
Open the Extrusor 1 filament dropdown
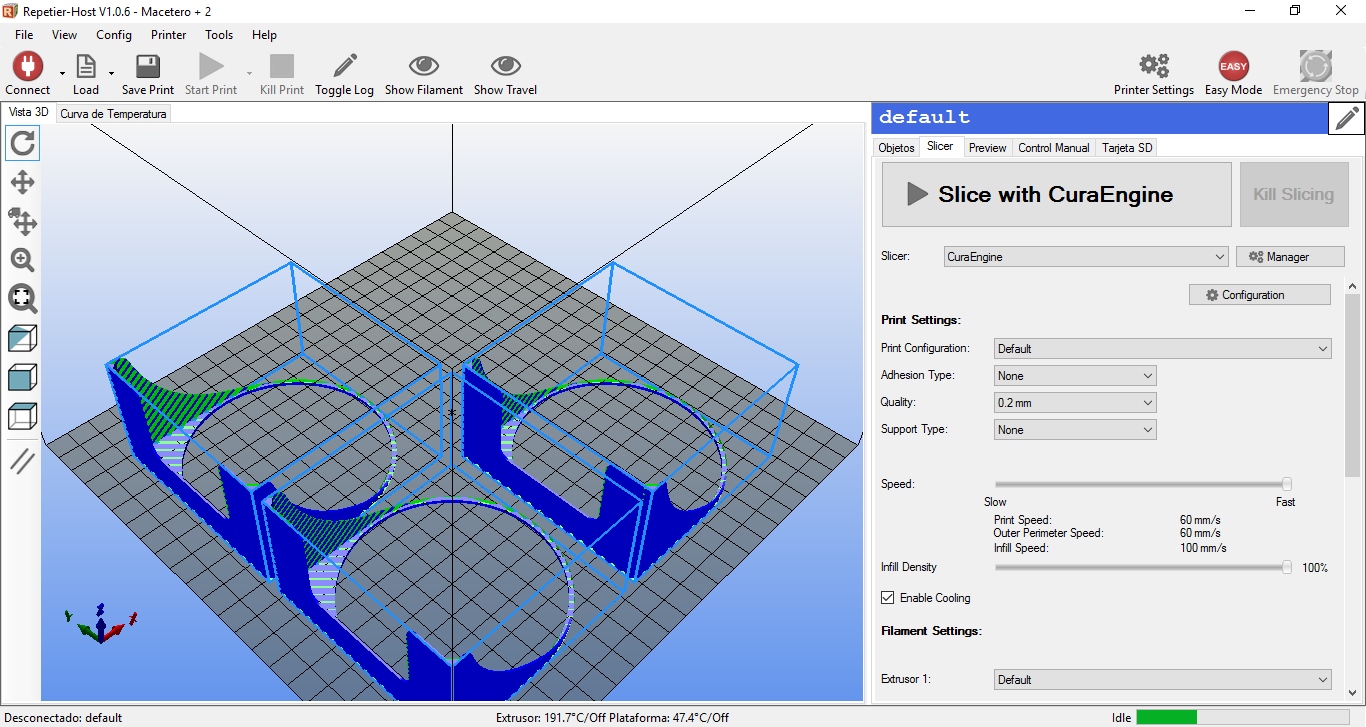coord(1162,680)
